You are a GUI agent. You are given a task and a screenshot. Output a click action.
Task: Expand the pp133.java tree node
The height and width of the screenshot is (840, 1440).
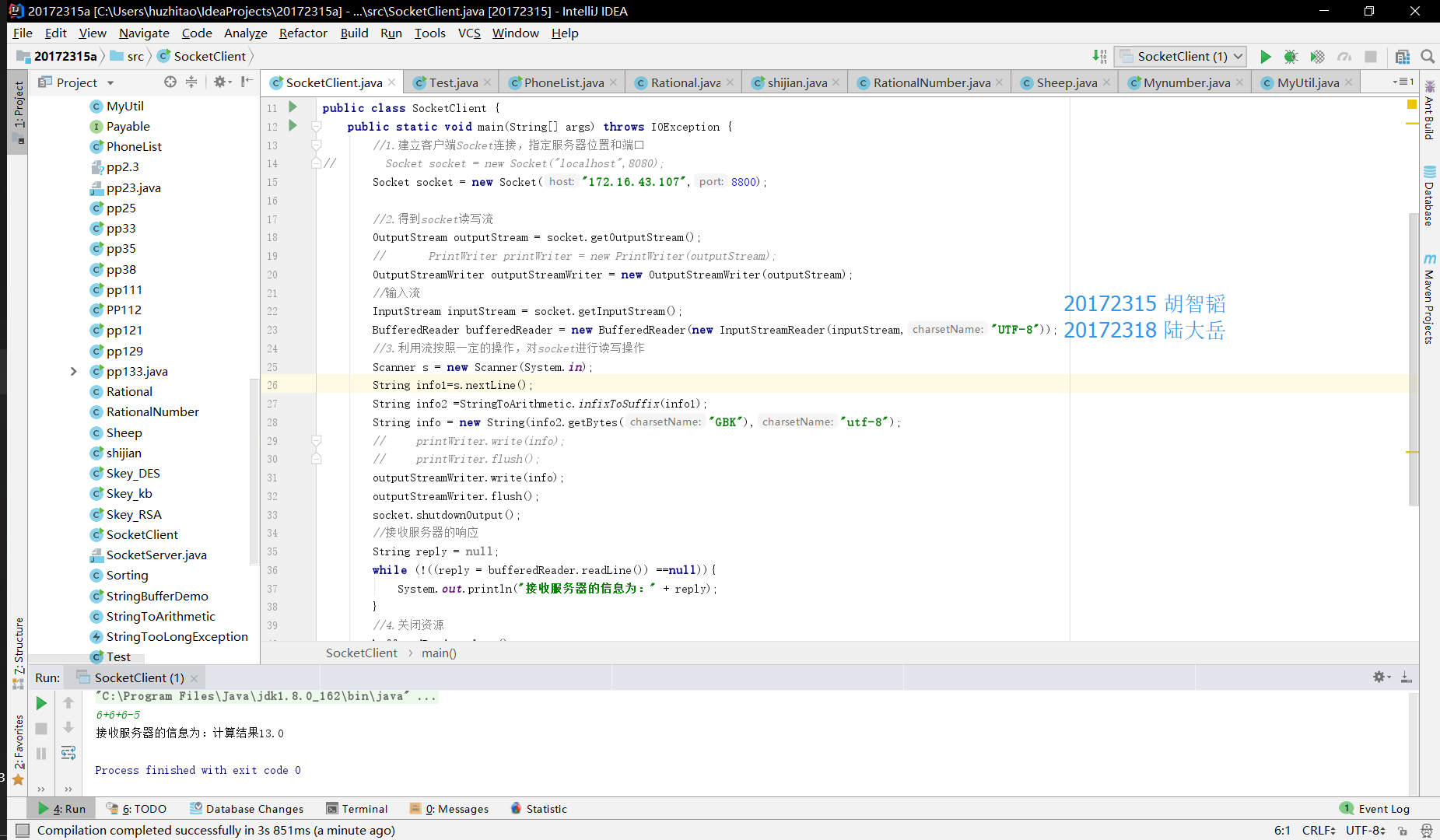(74, 372)
